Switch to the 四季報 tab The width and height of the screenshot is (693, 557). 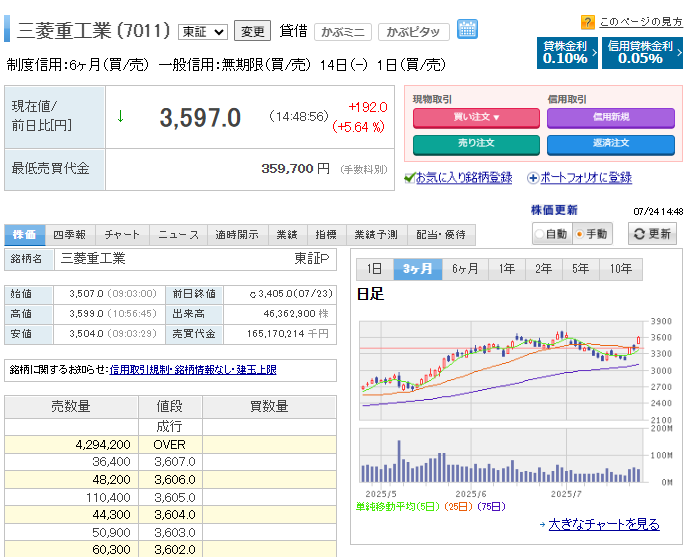point(69,235)
